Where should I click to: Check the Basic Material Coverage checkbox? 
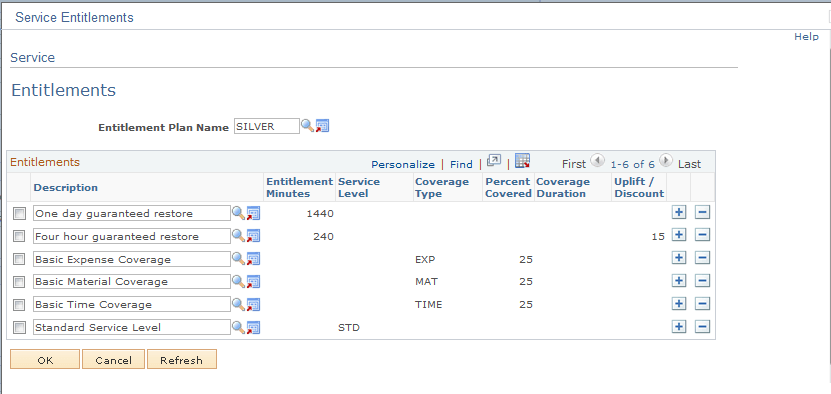(19, 282)
